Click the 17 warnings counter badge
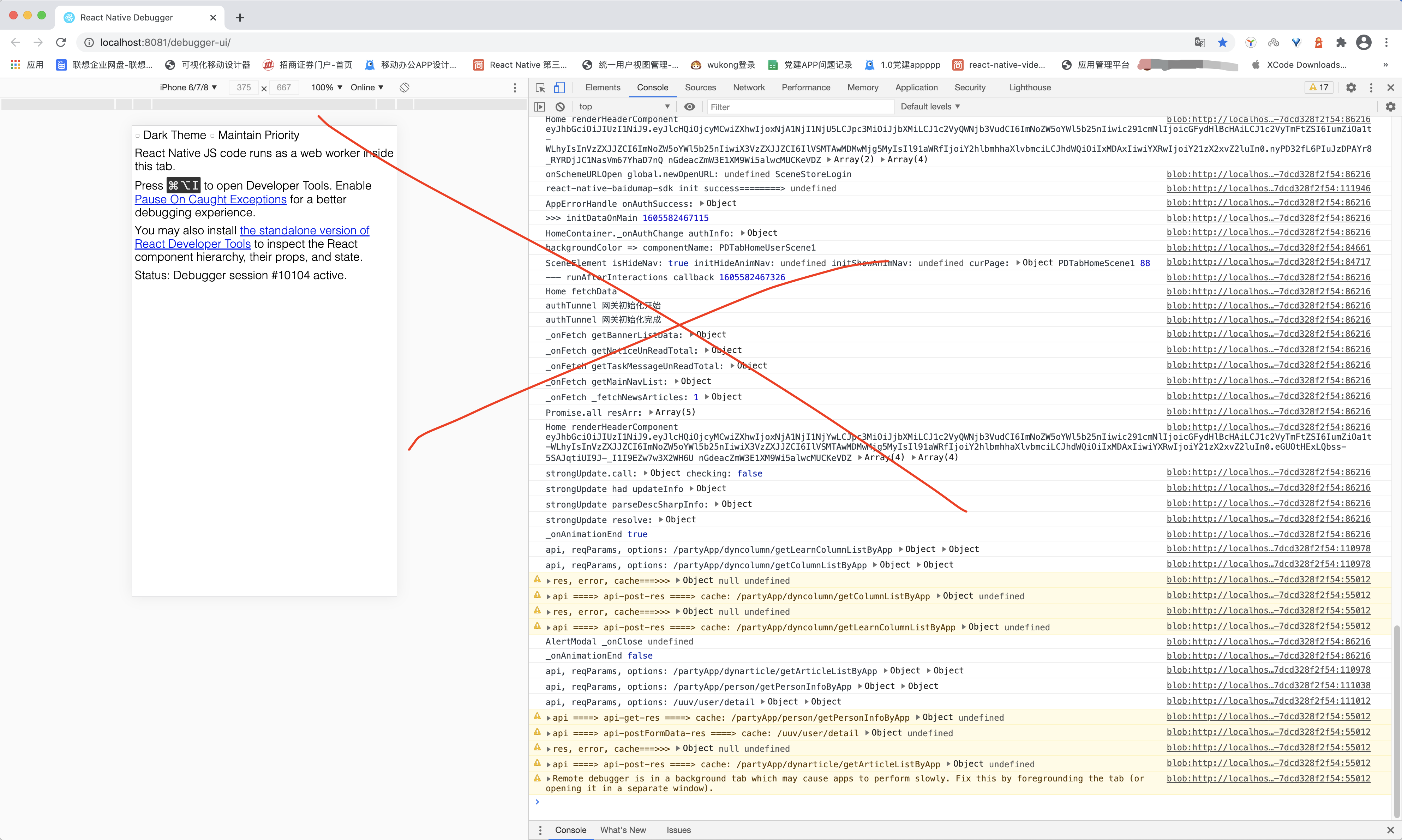Viewport: 1402px width, 840px height. tap(1318, 87)
